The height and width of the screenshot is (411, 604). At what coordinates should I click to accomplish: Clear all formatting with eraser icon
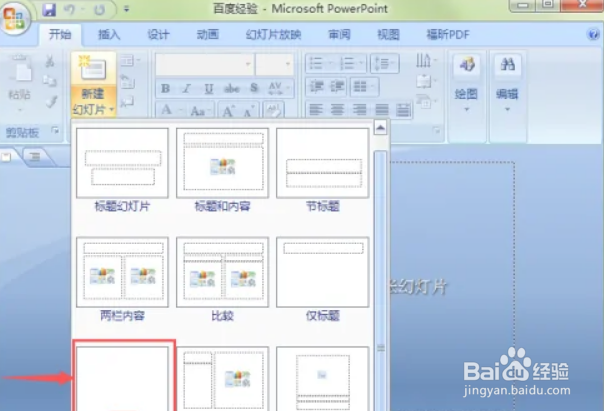273,111
